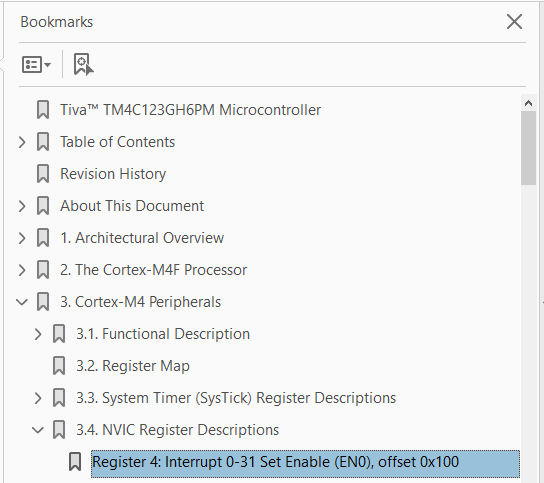Close the Bookmarks panel

(514, 22)
